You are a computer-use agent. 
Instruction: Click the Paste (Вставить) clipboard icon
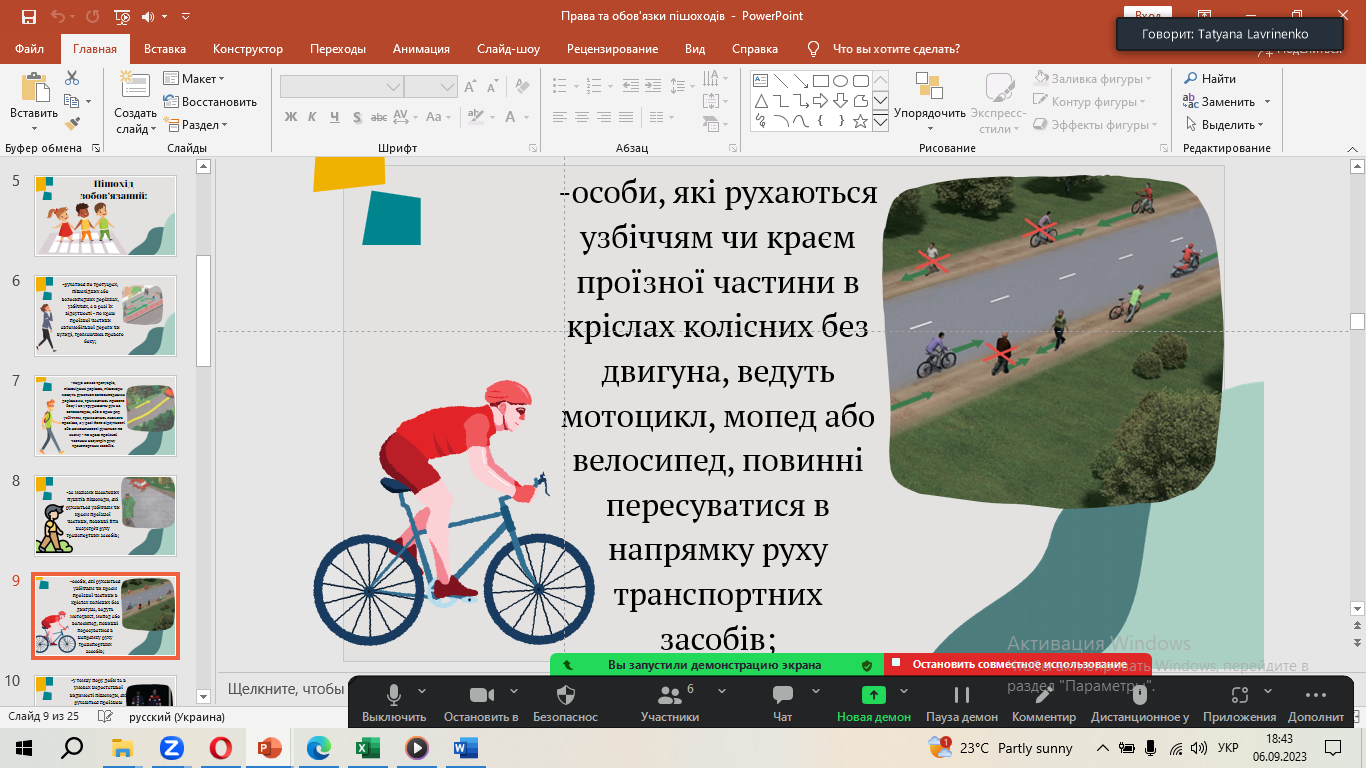click(x=34, y=90)
